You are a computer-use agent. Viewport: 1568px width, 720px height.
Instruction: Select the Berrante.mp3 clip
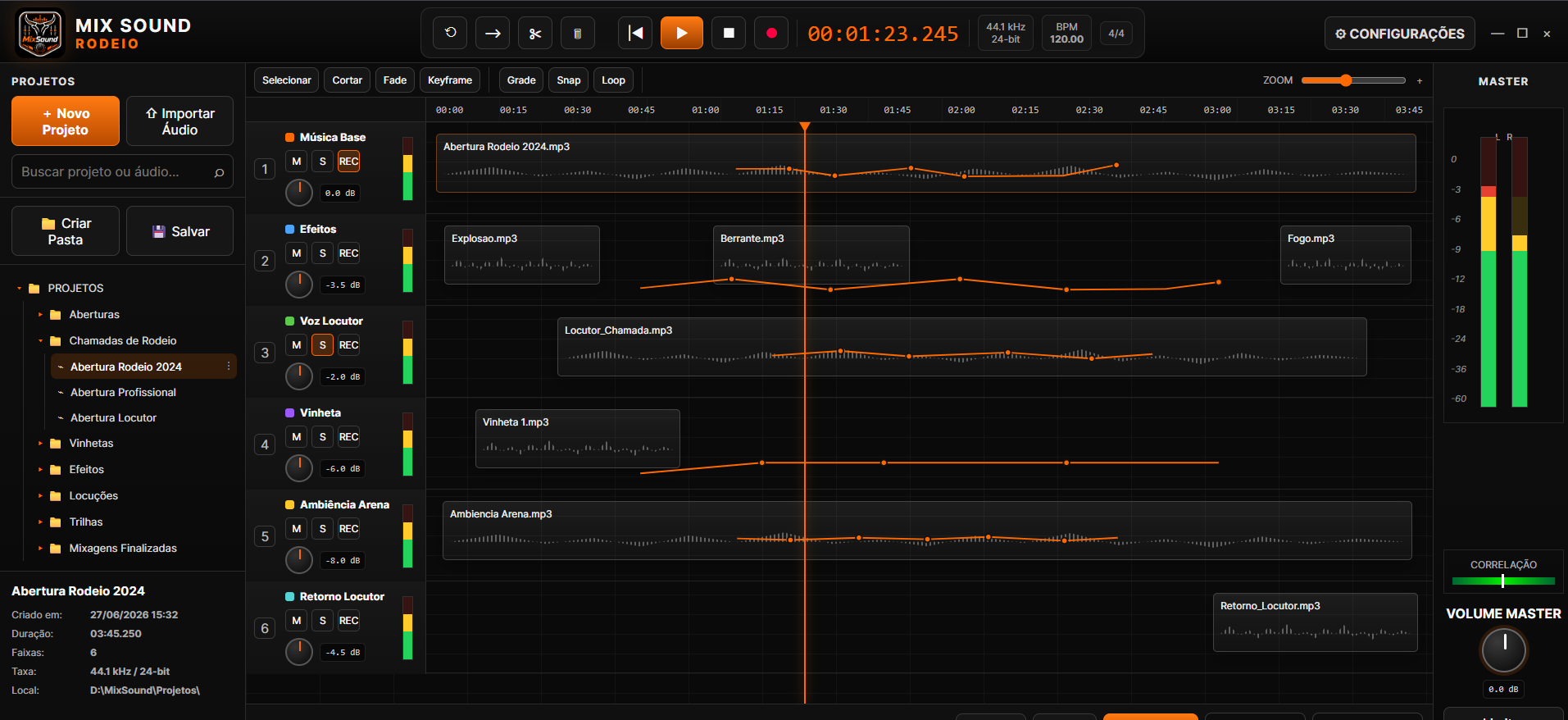(811, 255)
